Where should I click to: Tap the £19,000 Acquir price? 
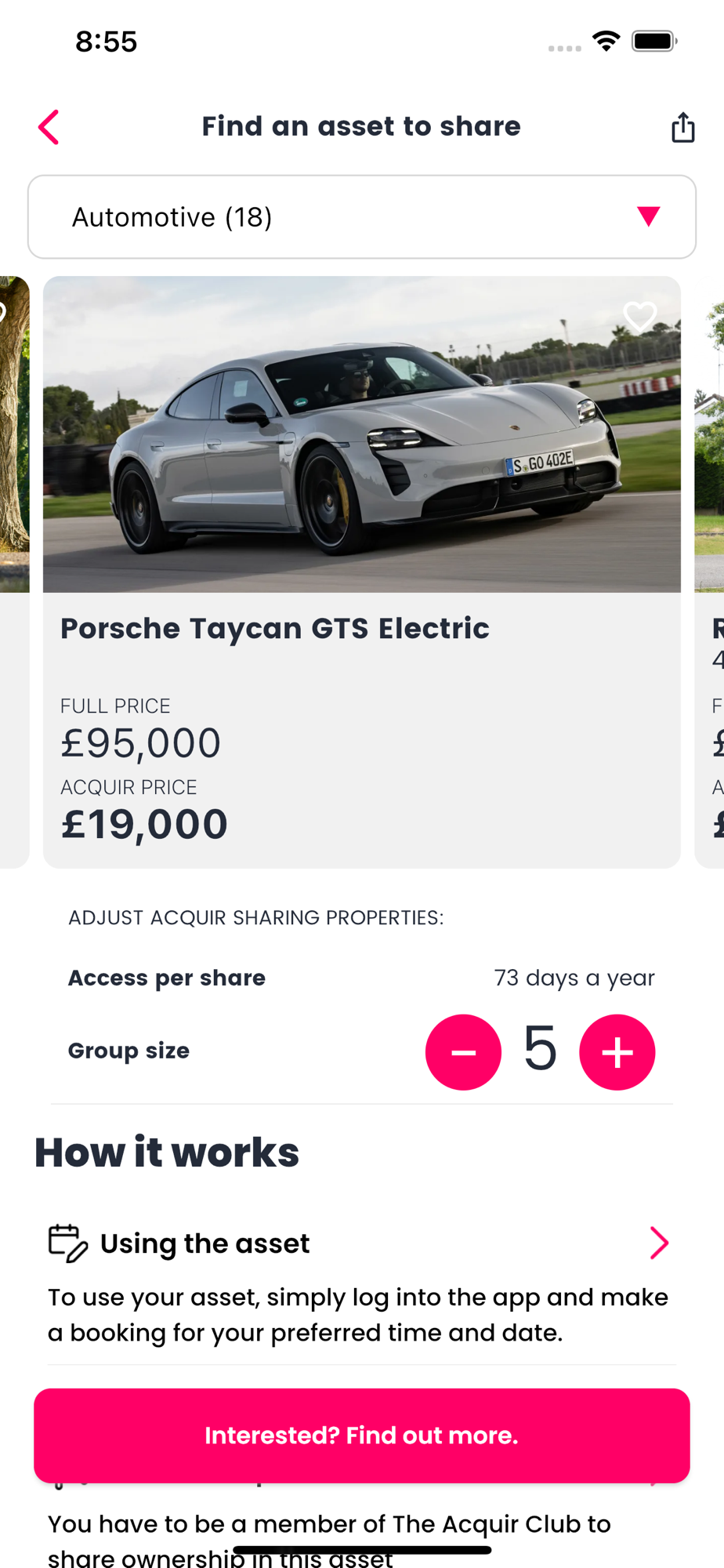145,825
